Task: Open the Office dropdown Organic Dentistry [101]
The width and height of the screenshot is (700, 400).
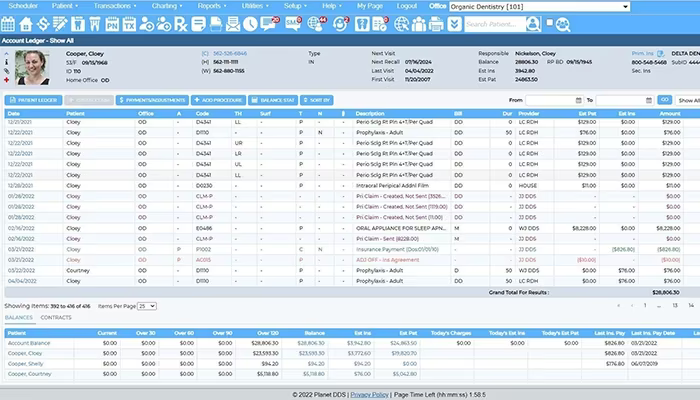Action: click(539, 6)
